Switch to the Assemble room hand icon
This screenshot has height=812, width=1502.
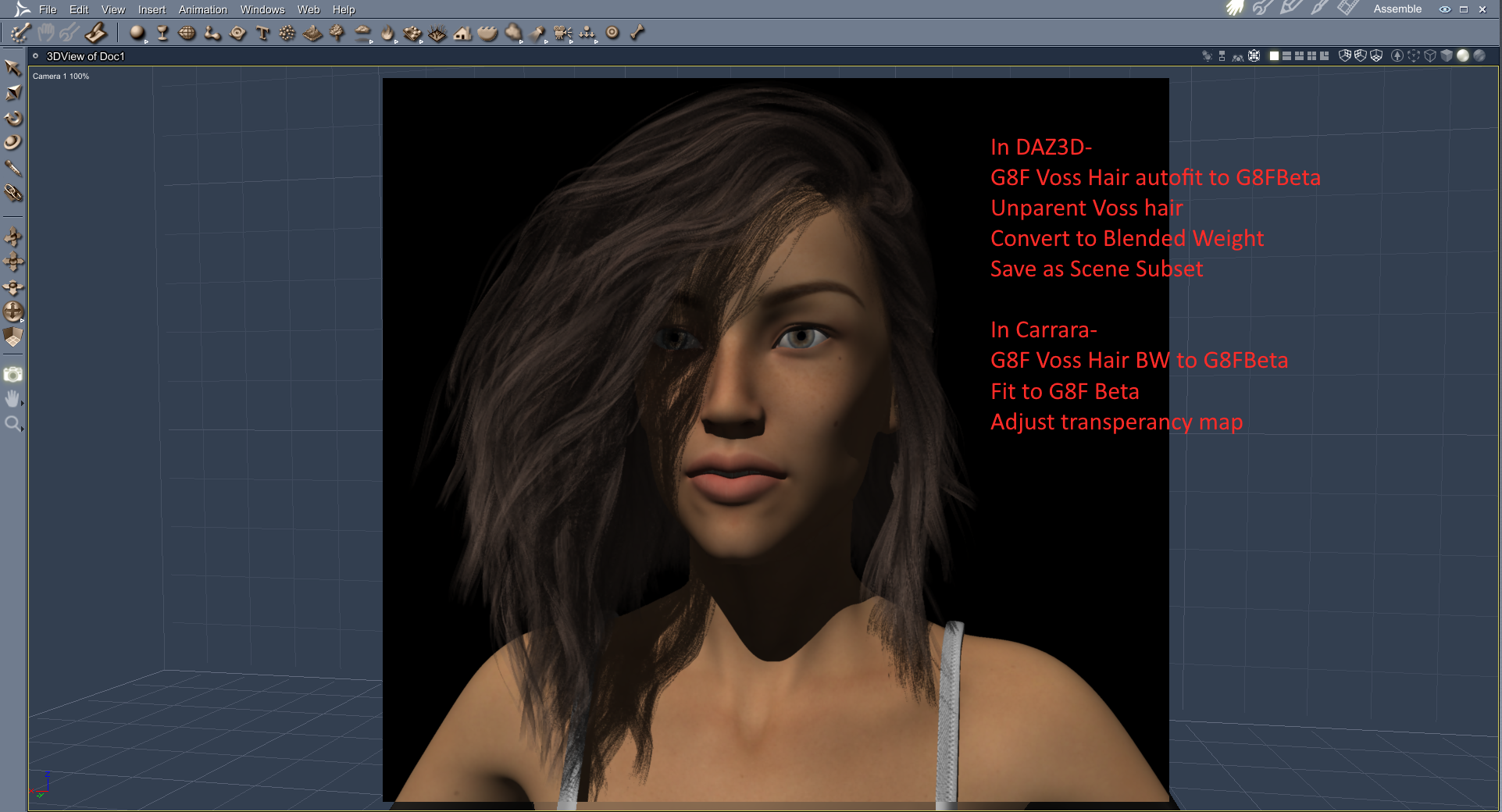(x=1235, y=9)
